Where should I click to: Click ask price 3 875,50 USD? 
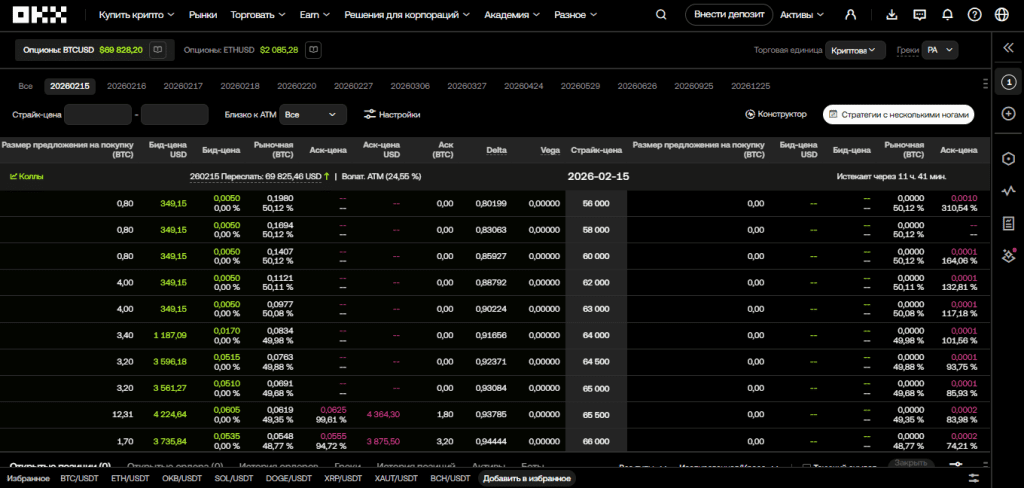pyautogui.click(x=383, y=441)
